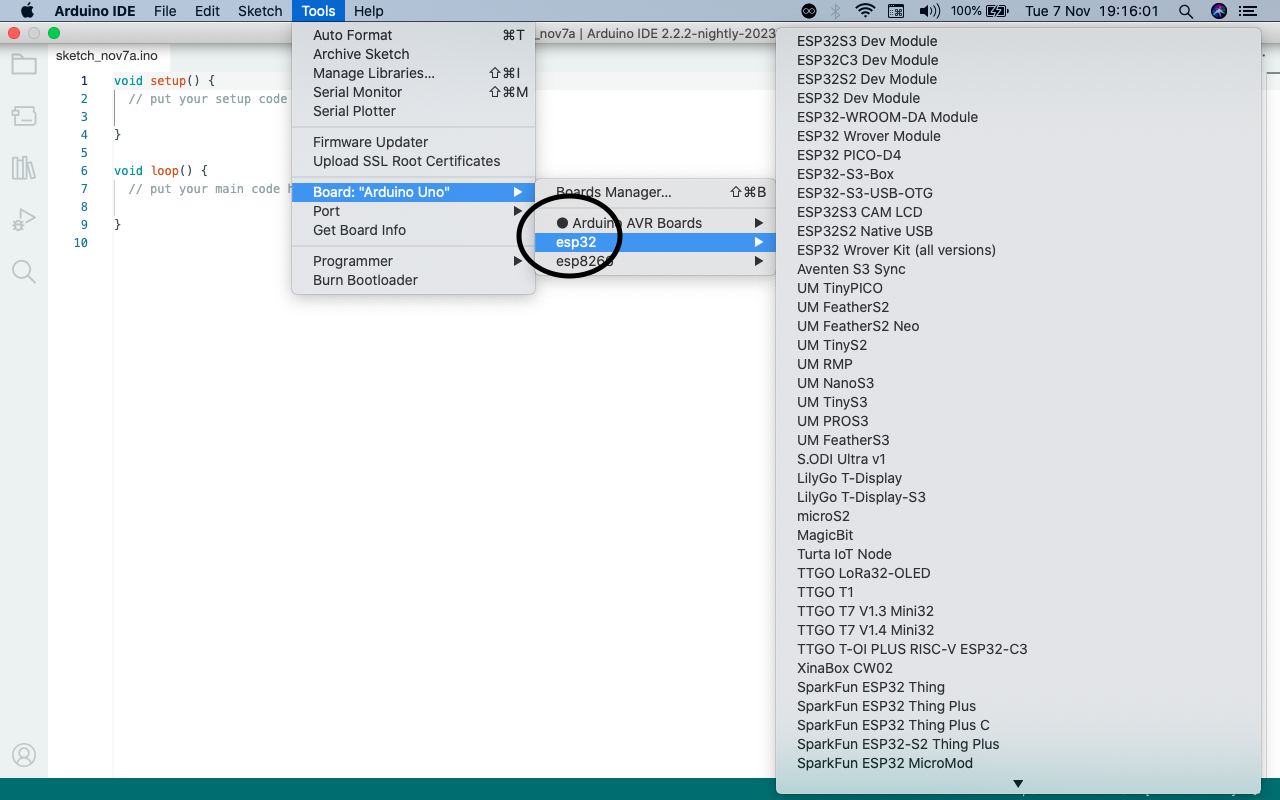Open the Wi-Fi status menu
The width and height of the screenshot is (1280, 800).
(865, 11)
